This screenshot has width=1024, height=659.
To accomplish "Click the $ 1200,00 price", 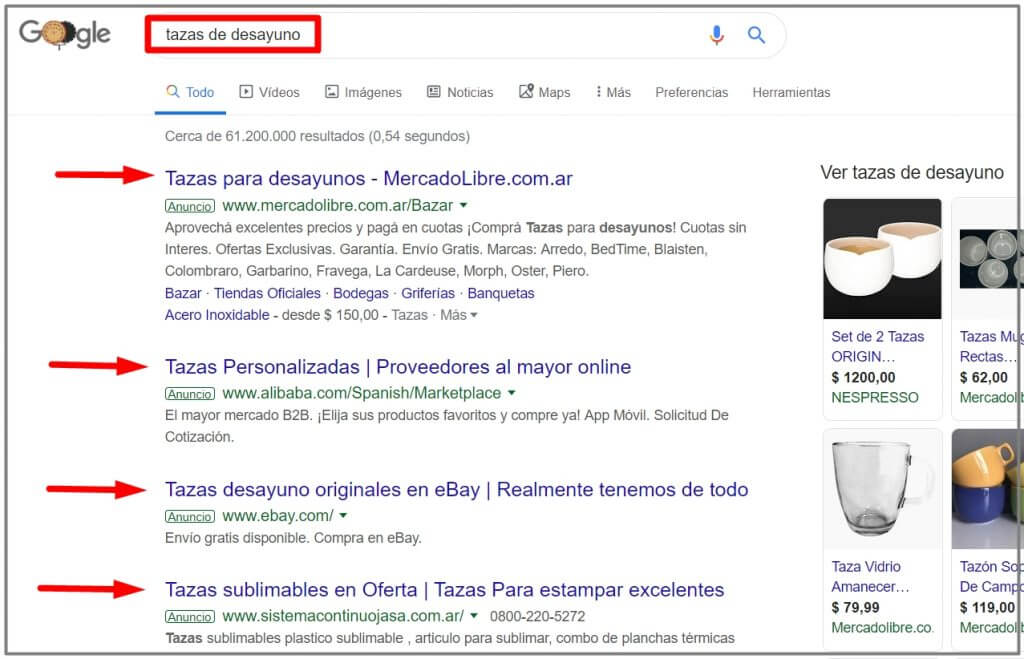I will click(x=863, y=378).
